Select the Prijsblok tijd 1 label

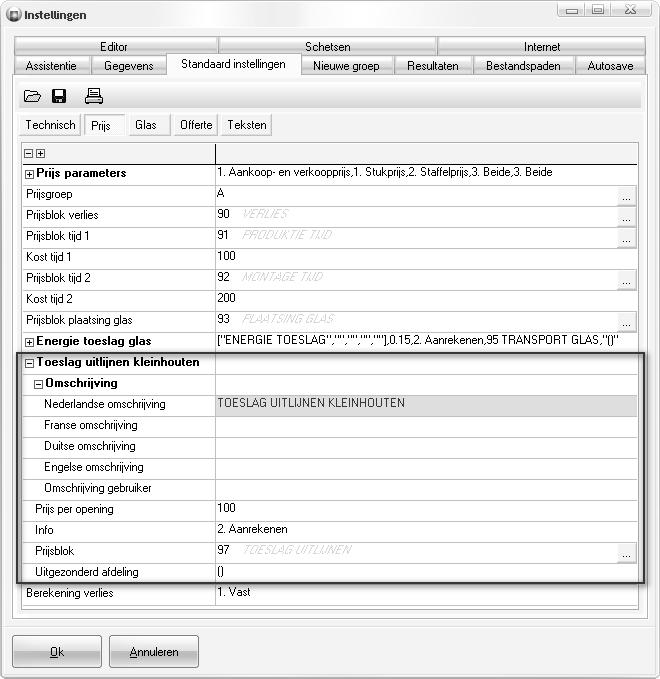[58, 236]
